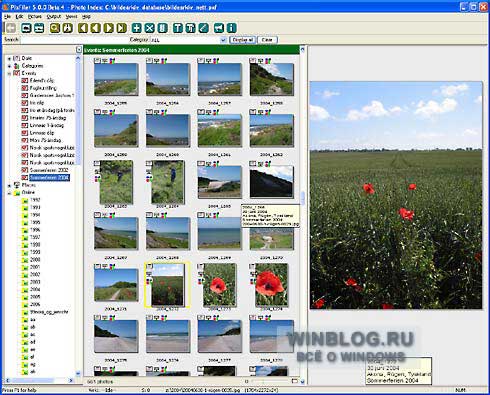Open the Output menu
Screen dimensions: 490x395
54,16
